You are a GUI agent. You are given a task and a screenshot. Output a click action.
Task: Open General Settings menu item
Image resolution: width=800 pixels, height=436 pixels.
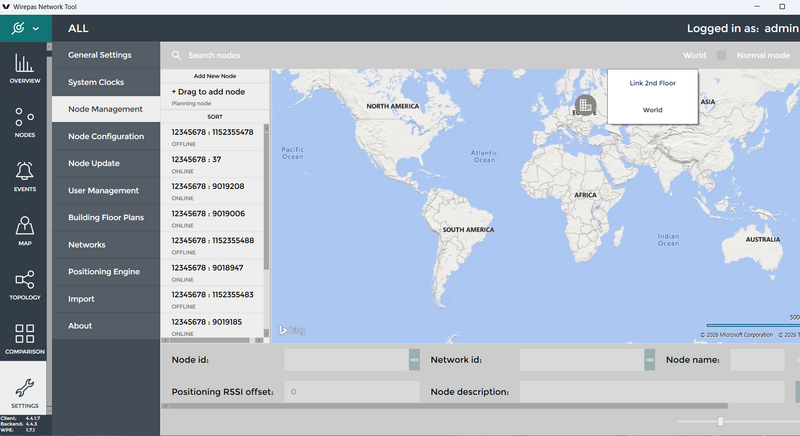pyautogui.click(x=106, y=55)
